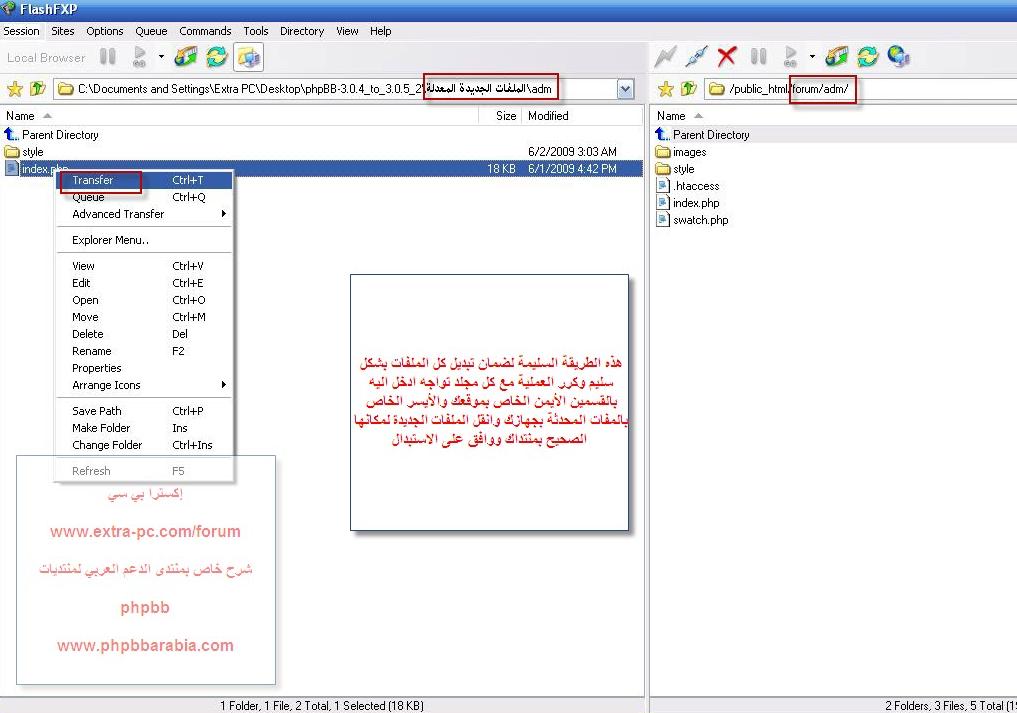
Task: Expand the local path history dropdown
Action: coord(625,89)
